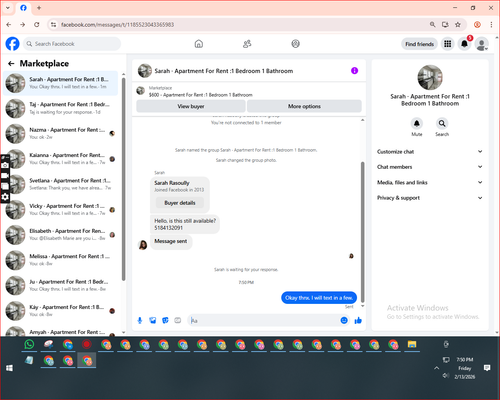Screen dimensions: 500x400
Task: Click the conversation list scrollbar
Action: click(123, 179)
